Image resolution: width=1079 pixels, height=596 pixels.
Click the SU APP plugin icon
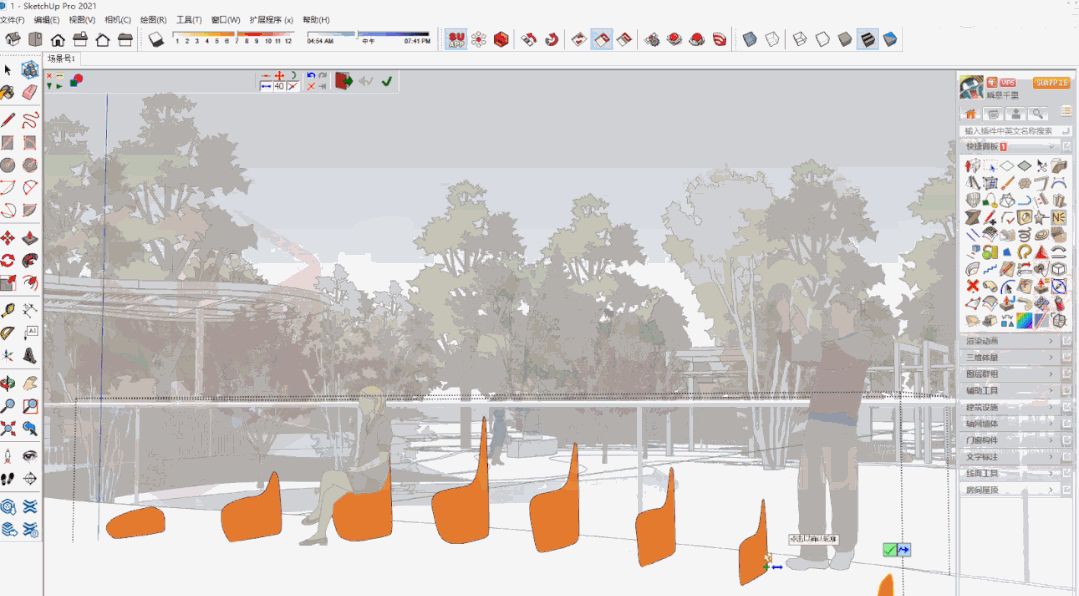coord(456,39)
